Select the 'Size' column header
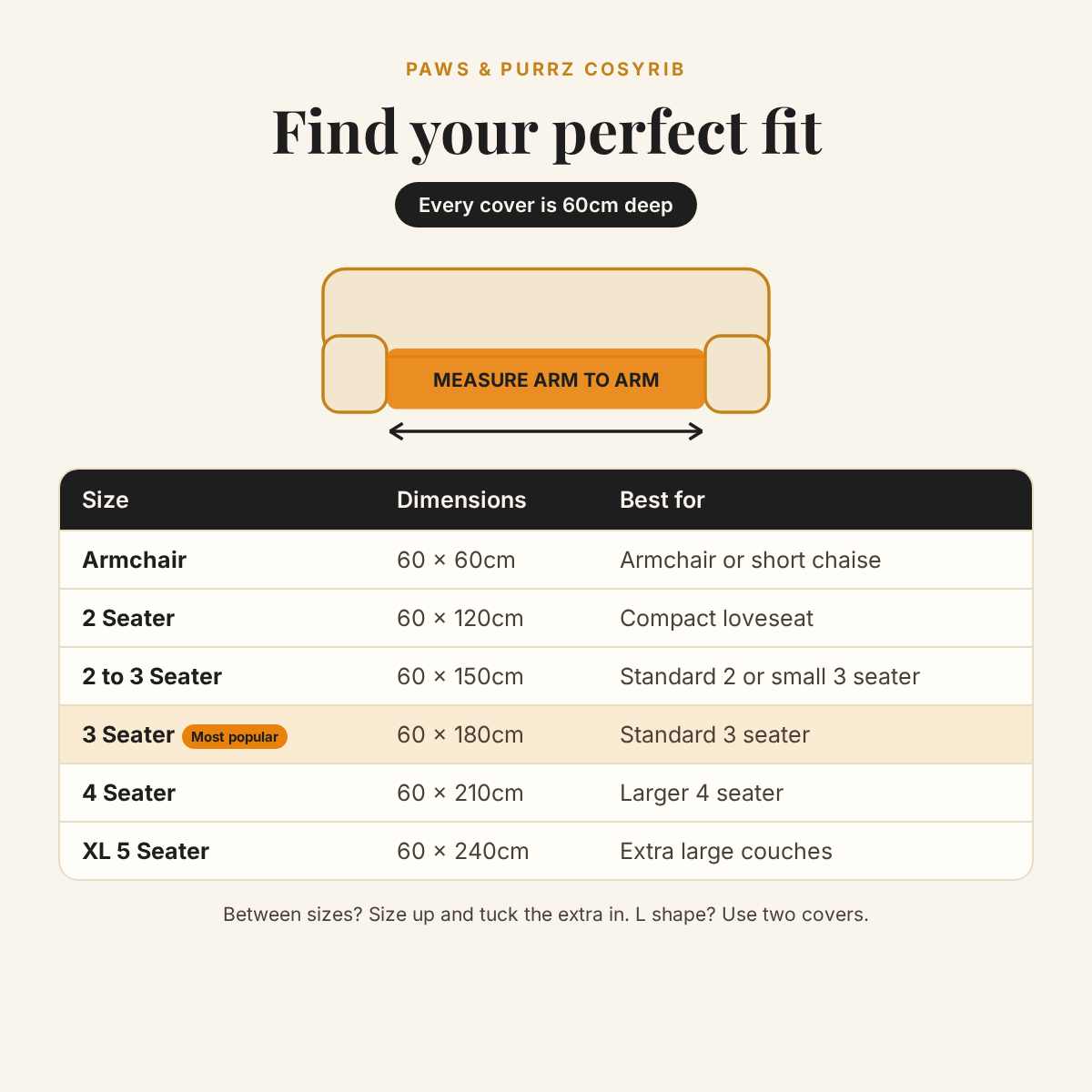The image size is (1092, 1092). click(106, 500)
